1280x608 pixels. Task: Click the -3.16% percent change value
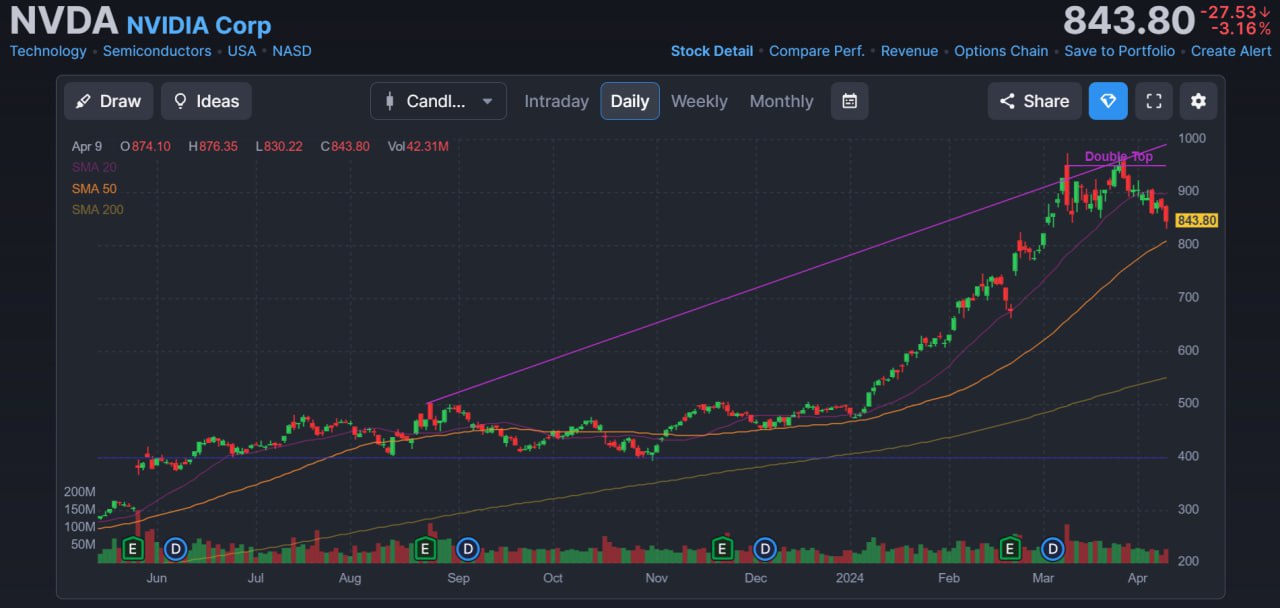(1241, 29)
